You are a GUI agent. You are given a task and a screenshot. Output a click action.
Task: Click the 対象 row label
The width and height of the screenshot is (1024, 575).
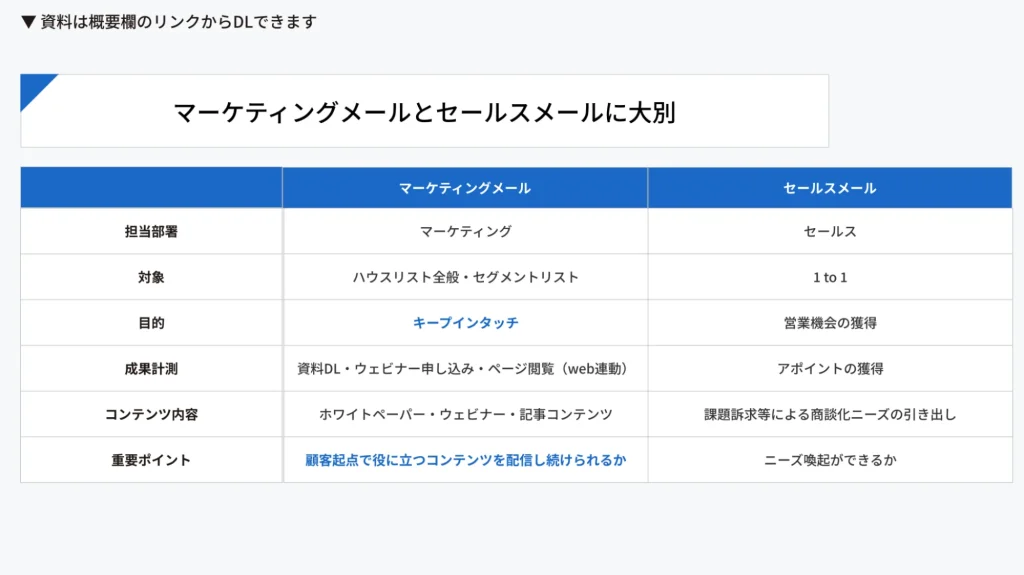click(151, 277)
